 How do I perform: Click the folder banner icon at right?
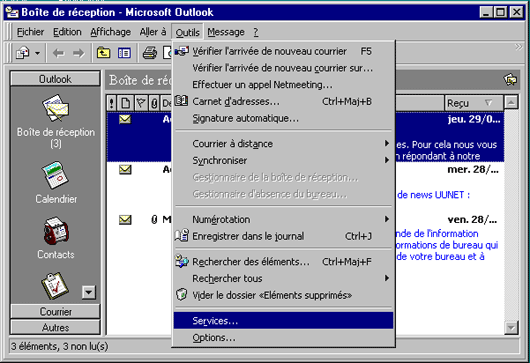[x=510, y=80]
